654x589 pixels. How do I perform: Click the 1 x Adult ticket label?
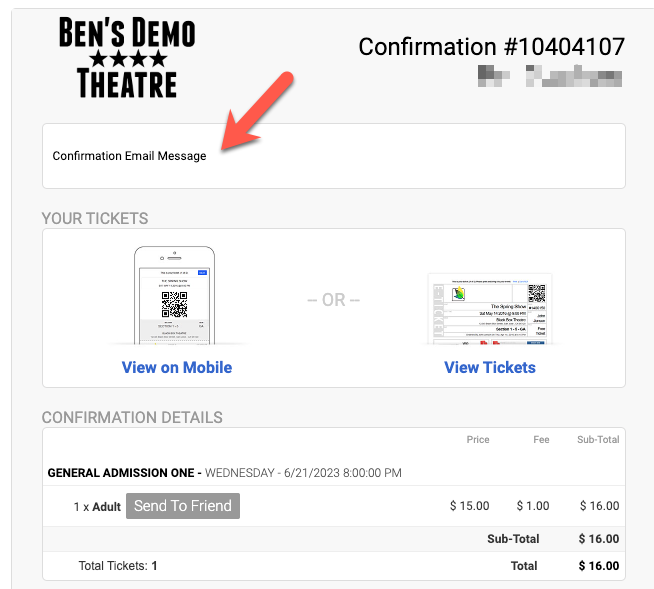click(97, 507)
